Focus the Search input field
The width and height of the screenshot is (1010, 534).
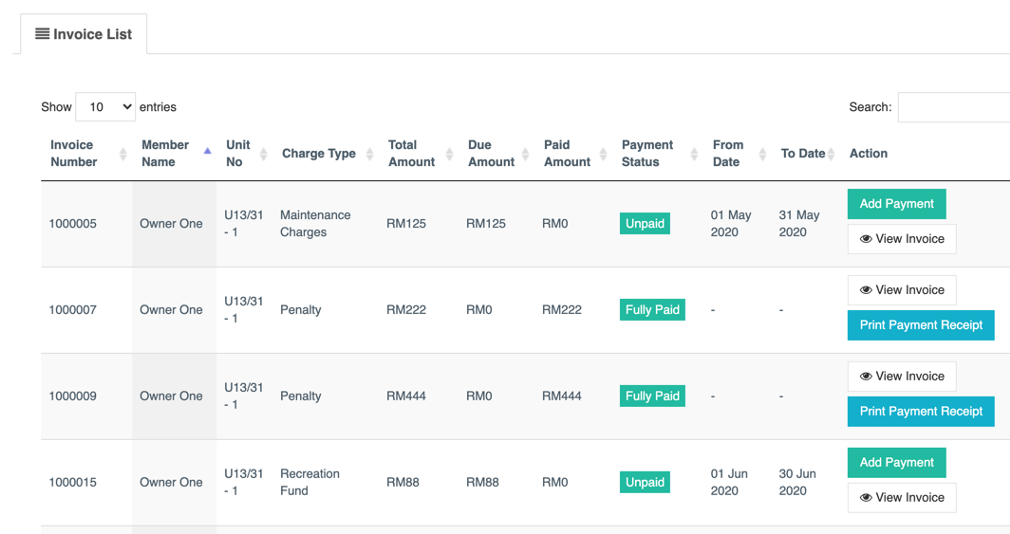pyautogui.click(x=954, y=107)
